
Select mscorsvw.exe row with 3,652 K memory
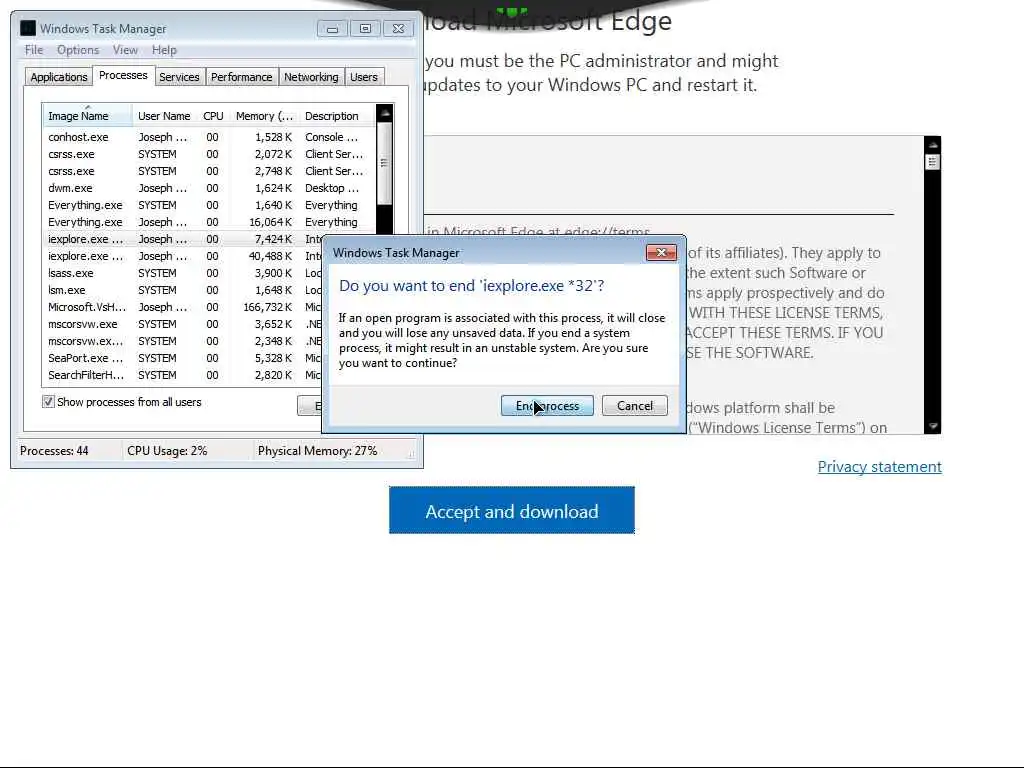pyautogui.click(x=182, y=324)
